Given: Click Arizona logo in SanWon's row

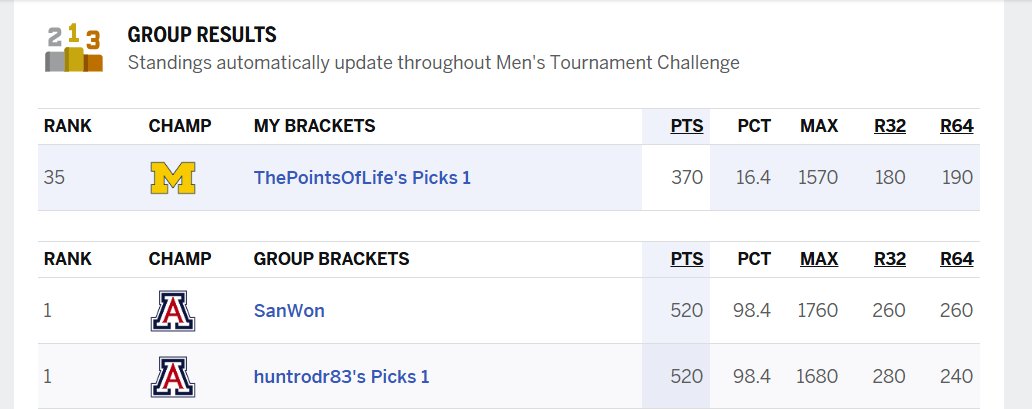Looking at the screenshot, I should [172, 311].
